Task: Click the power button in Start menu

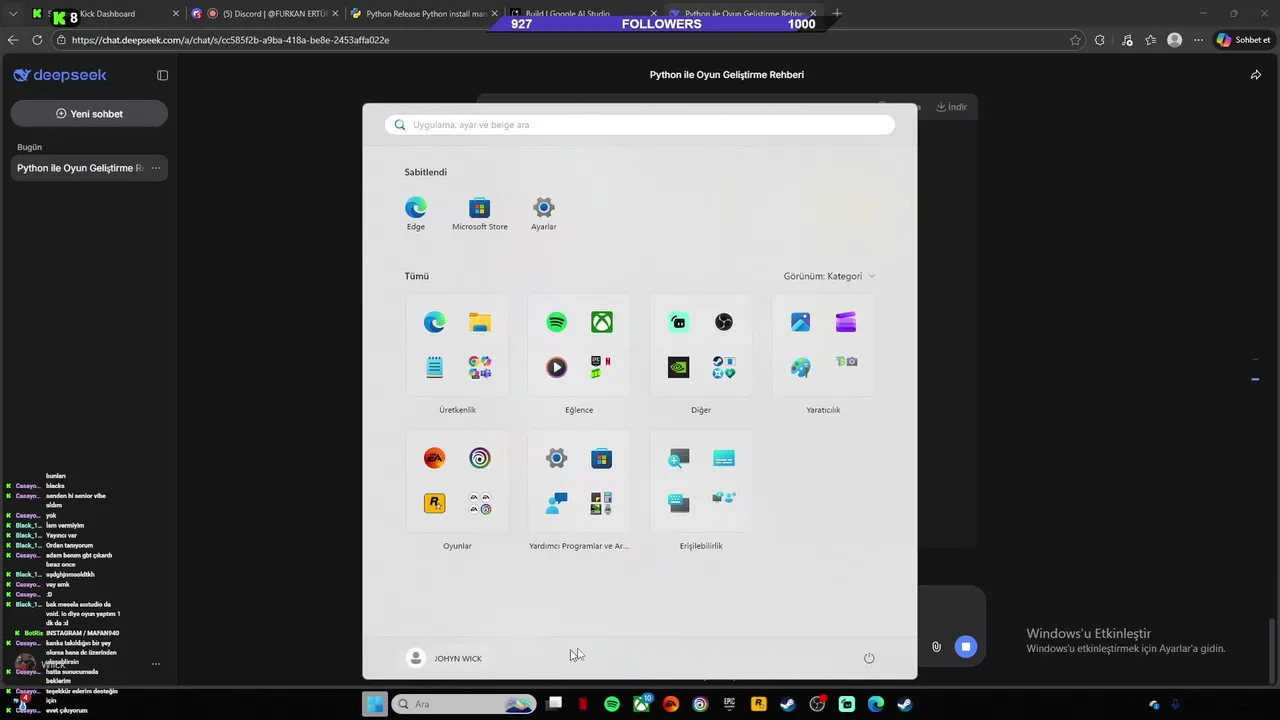Action: (x=869, y=658)
